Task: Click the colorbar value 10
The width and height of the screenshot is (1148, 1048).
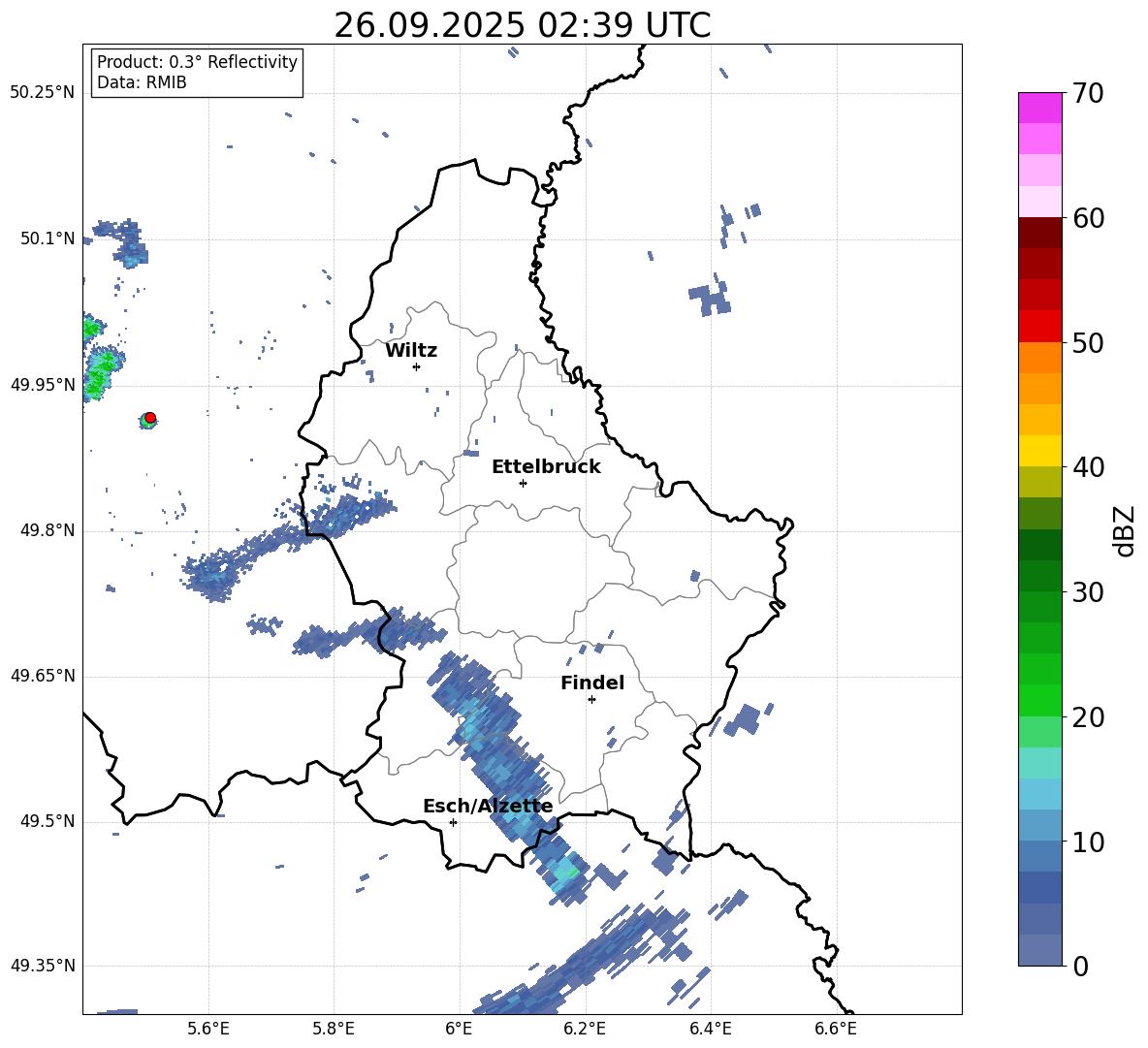Action: click(x=1088, y=842)
